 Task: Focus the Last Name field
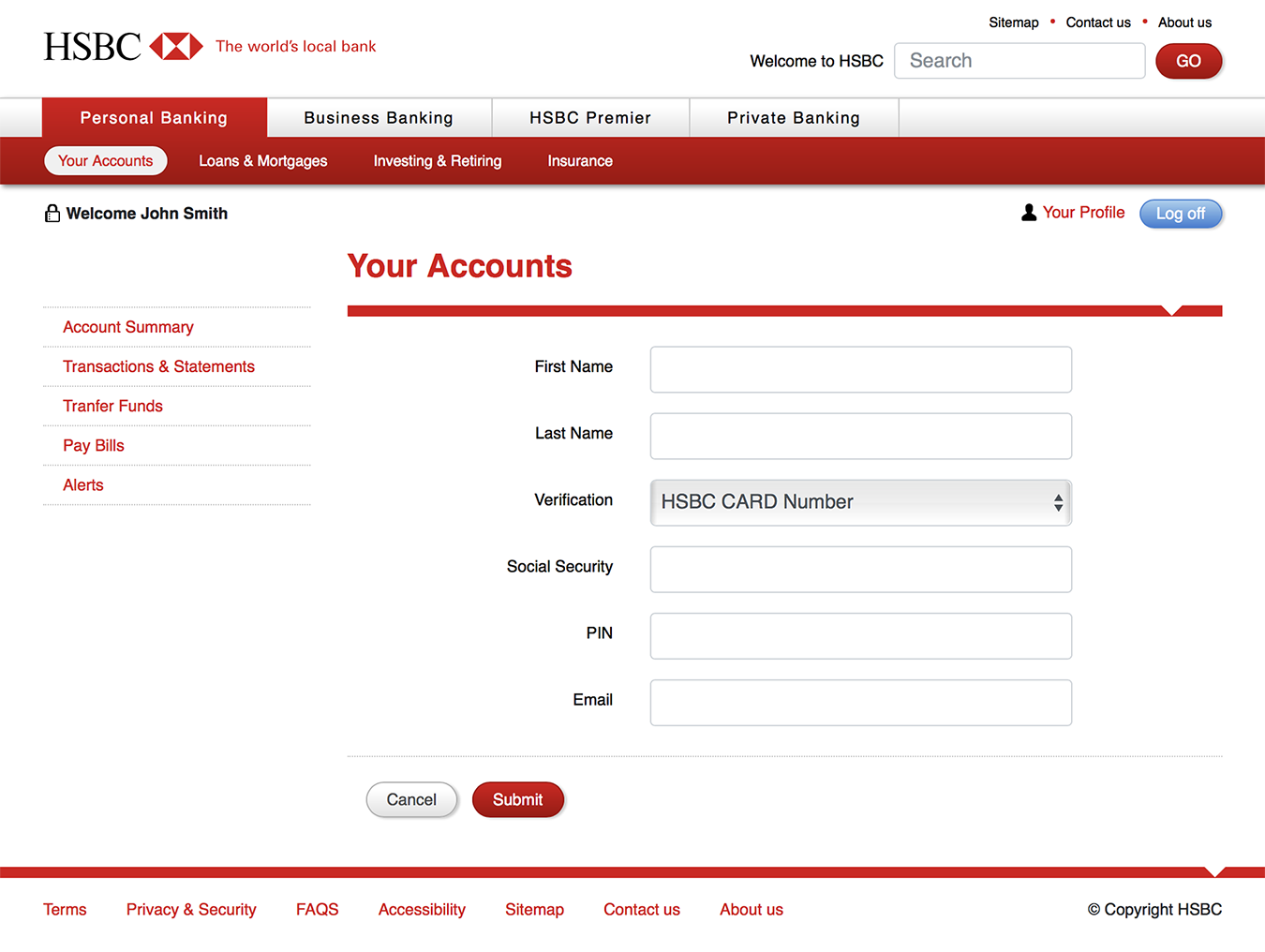[x=861, y=437]
